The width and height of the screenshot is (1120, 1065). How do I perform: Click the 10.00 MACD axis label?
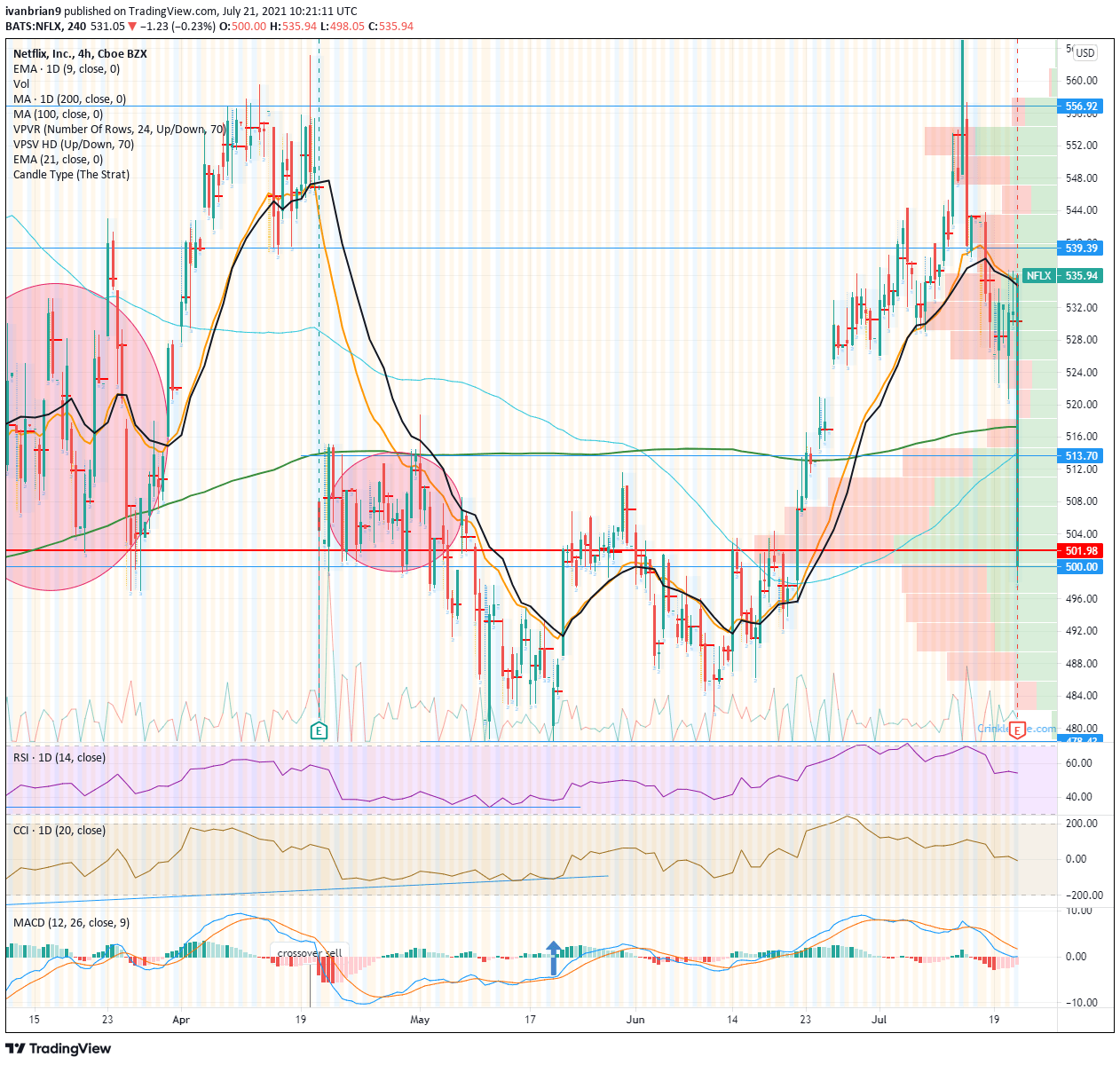(1078, 911)
